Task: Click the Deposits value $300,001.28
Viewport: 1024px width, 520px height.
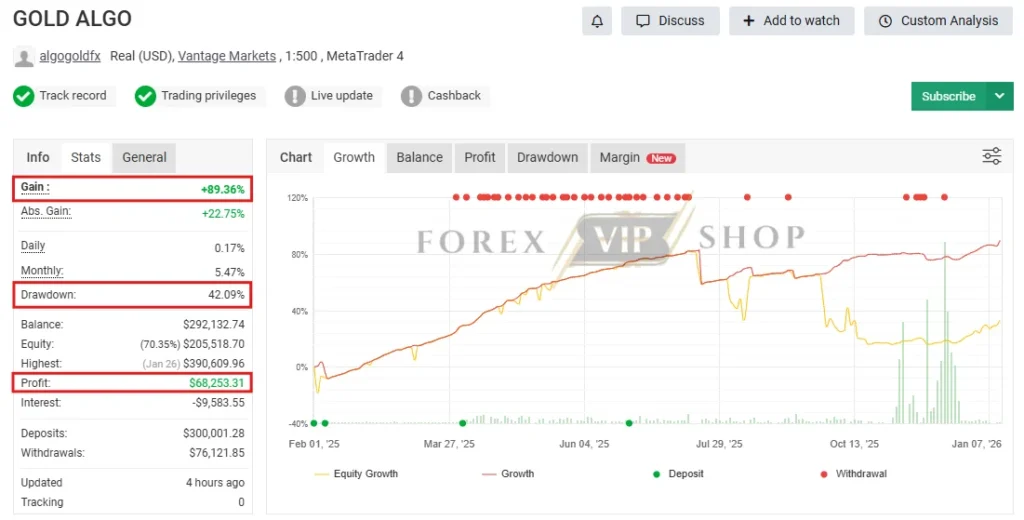Action: pyautogui.click(x=214, y=433)
